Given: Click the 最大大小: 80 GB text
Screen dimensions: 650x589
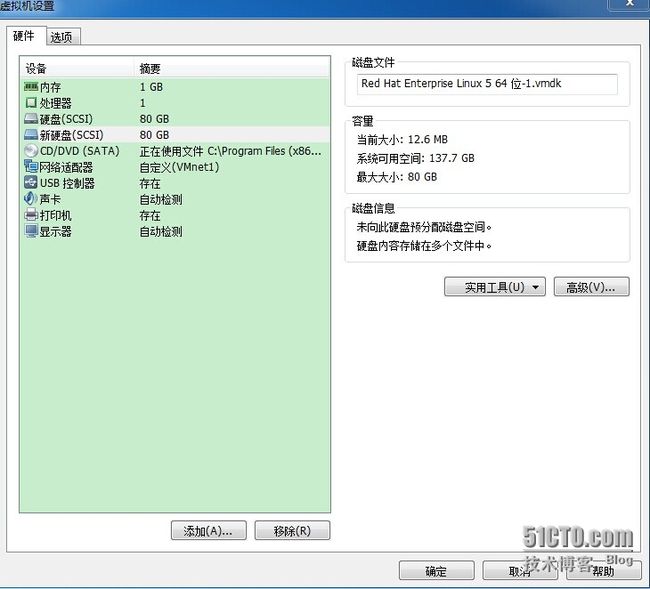Looking at the screenshot, I should point(397,177).
